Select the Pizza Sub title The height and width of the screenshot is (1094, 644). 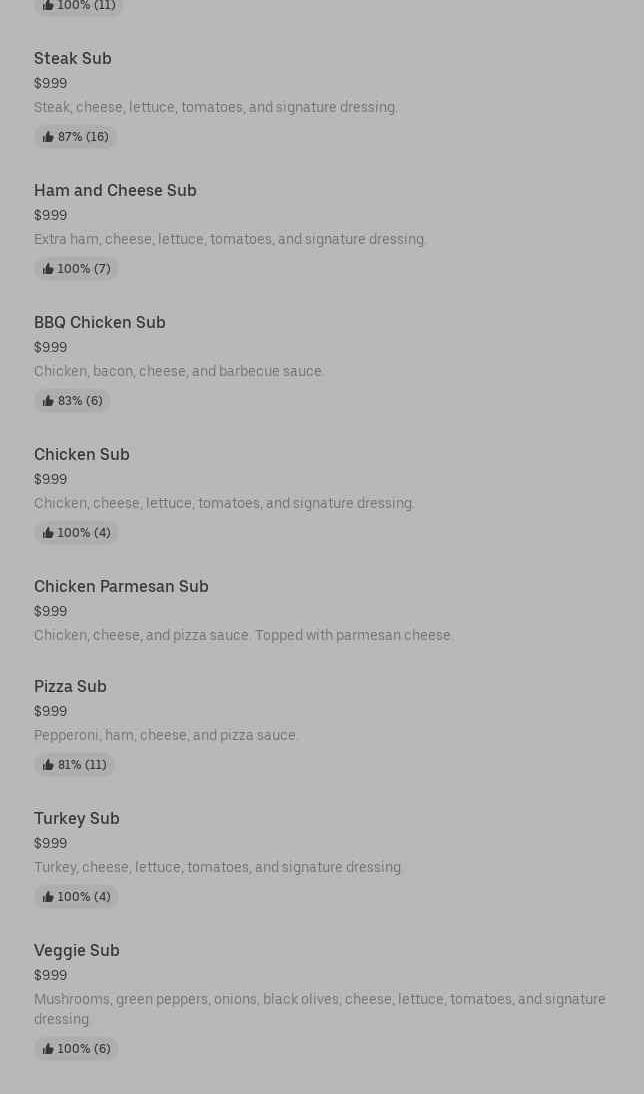pos(70,687)
